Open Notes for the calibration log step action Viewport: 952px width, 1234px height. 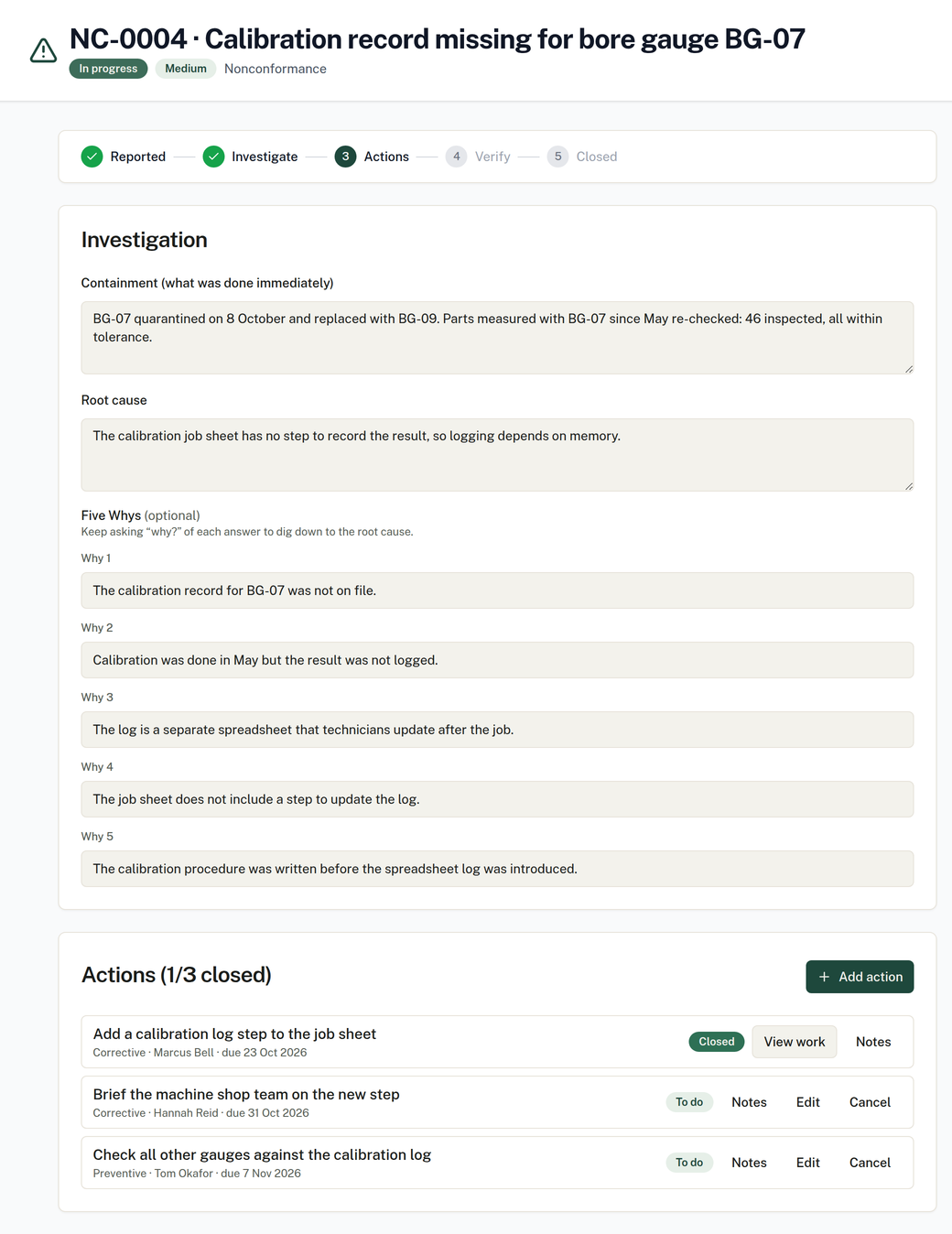pos(873,1042)
